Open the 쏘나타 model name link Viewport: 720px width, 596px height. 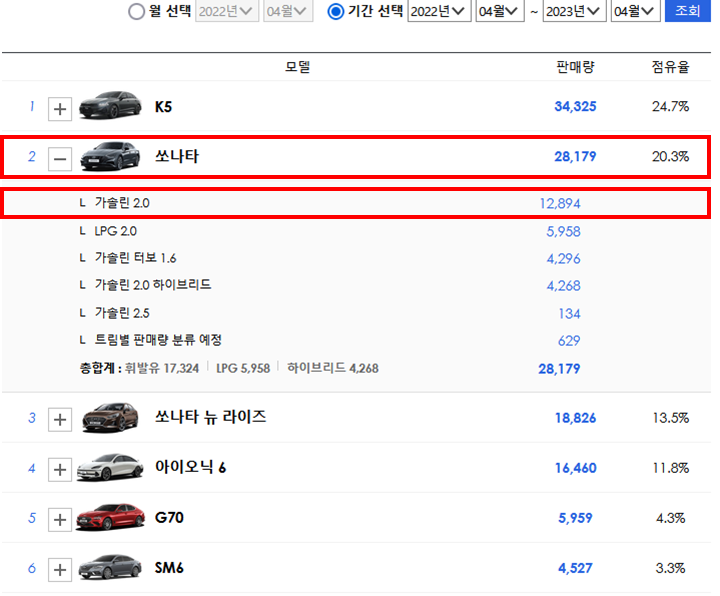tap(177, 157)
